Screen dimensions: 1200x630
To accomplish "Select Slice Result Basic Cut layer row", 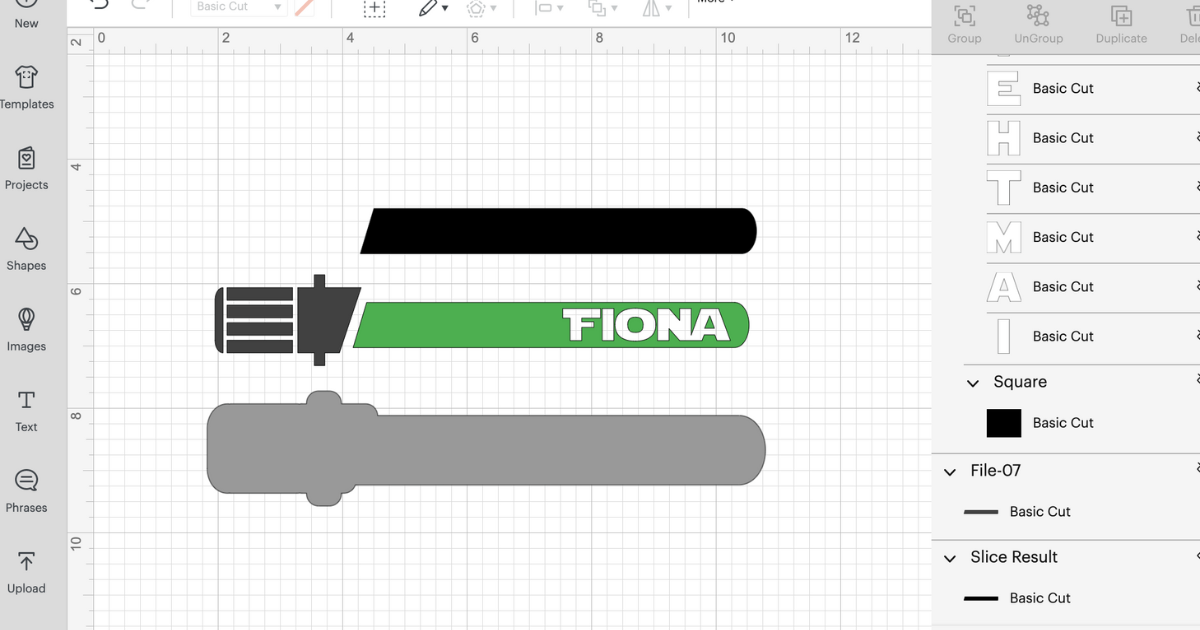I will (x=1066, y=598).
